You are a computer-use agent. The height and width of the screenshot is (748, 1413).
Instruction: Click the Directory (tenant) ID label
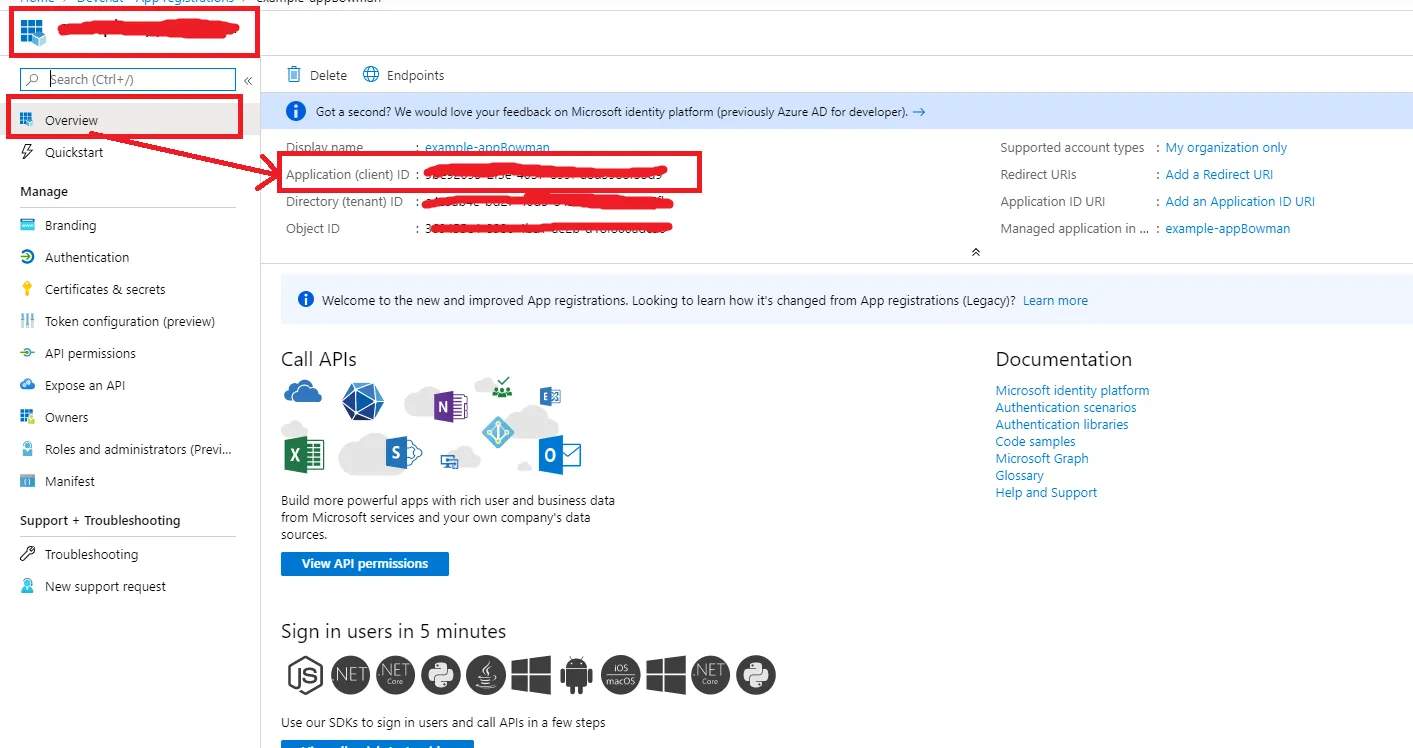[x=344, y=201]
